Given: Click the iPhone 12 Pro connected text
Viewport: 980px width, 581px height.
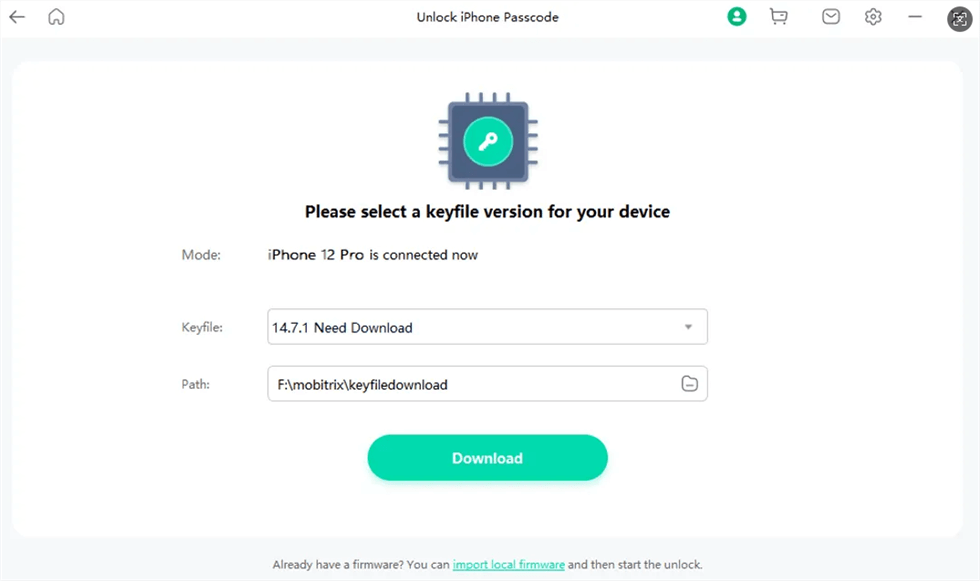Looking at the screenshot, I should (373, 255).
